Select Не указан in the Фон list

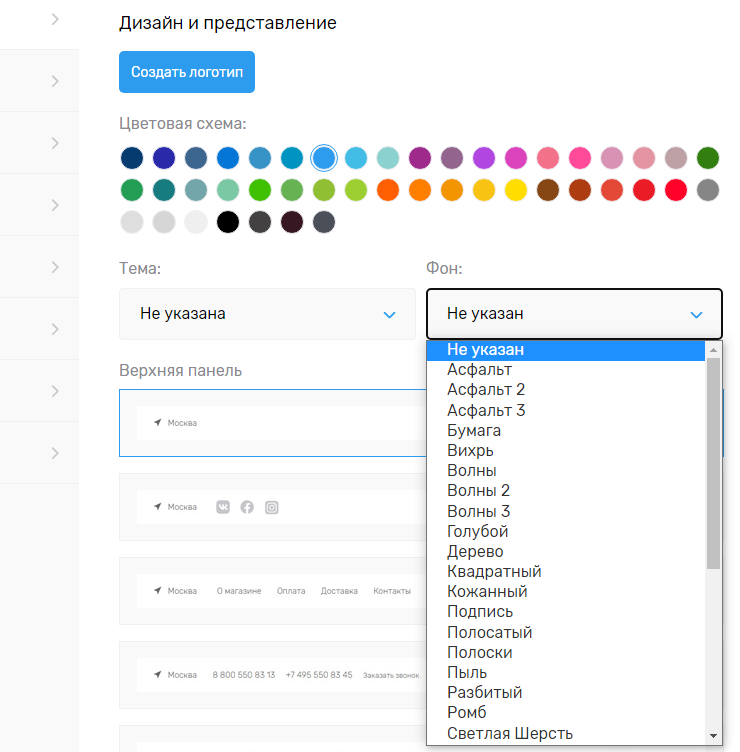[565, 350]
